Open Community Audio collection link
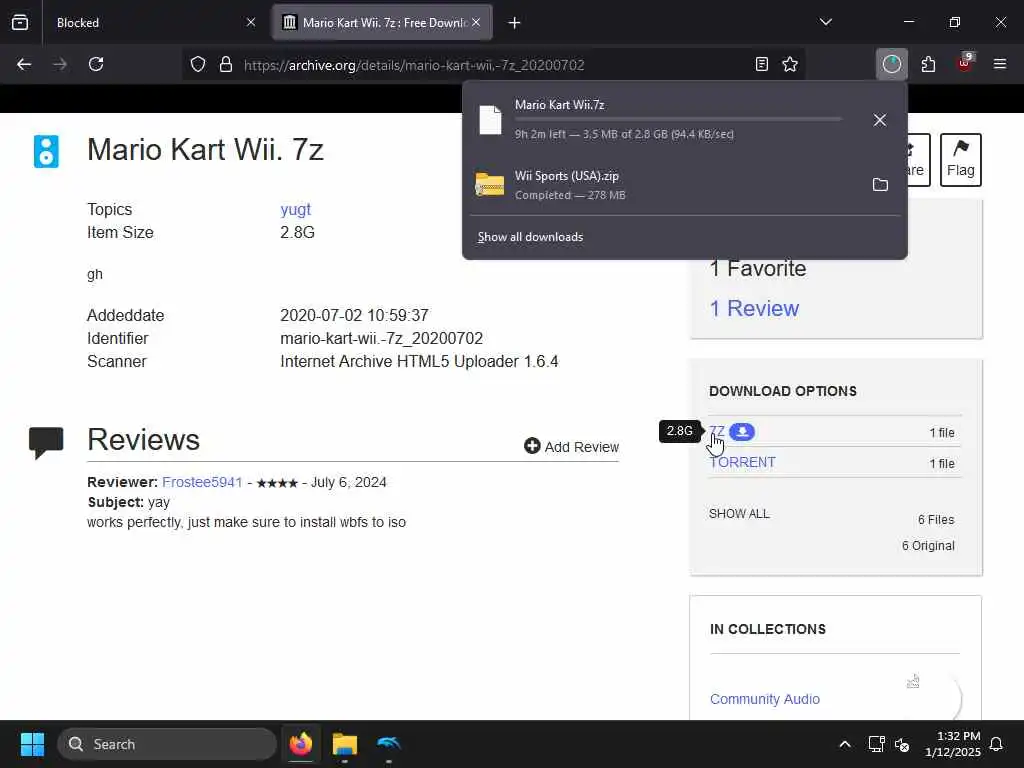Screen dimensions: 1024x768 click(x=765, y=699)
